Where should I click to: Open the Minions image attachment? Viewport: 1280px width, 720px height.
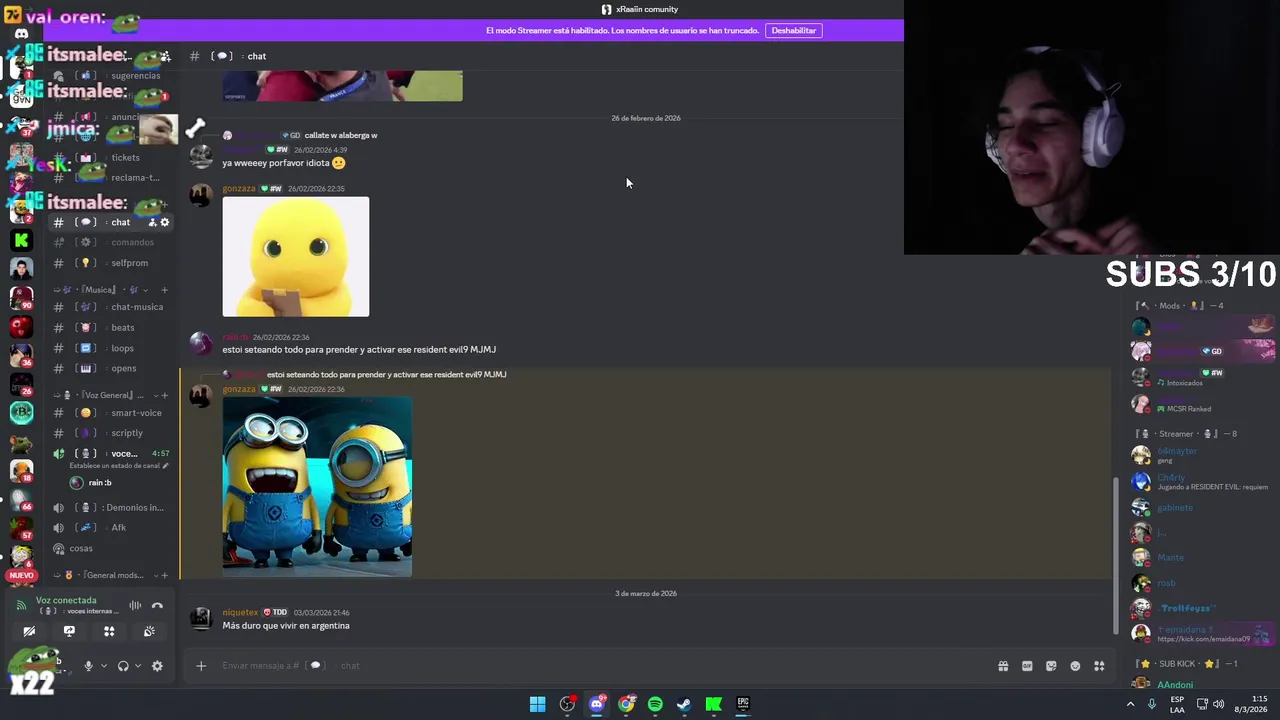pyautogui.click(x=317, y=487)
